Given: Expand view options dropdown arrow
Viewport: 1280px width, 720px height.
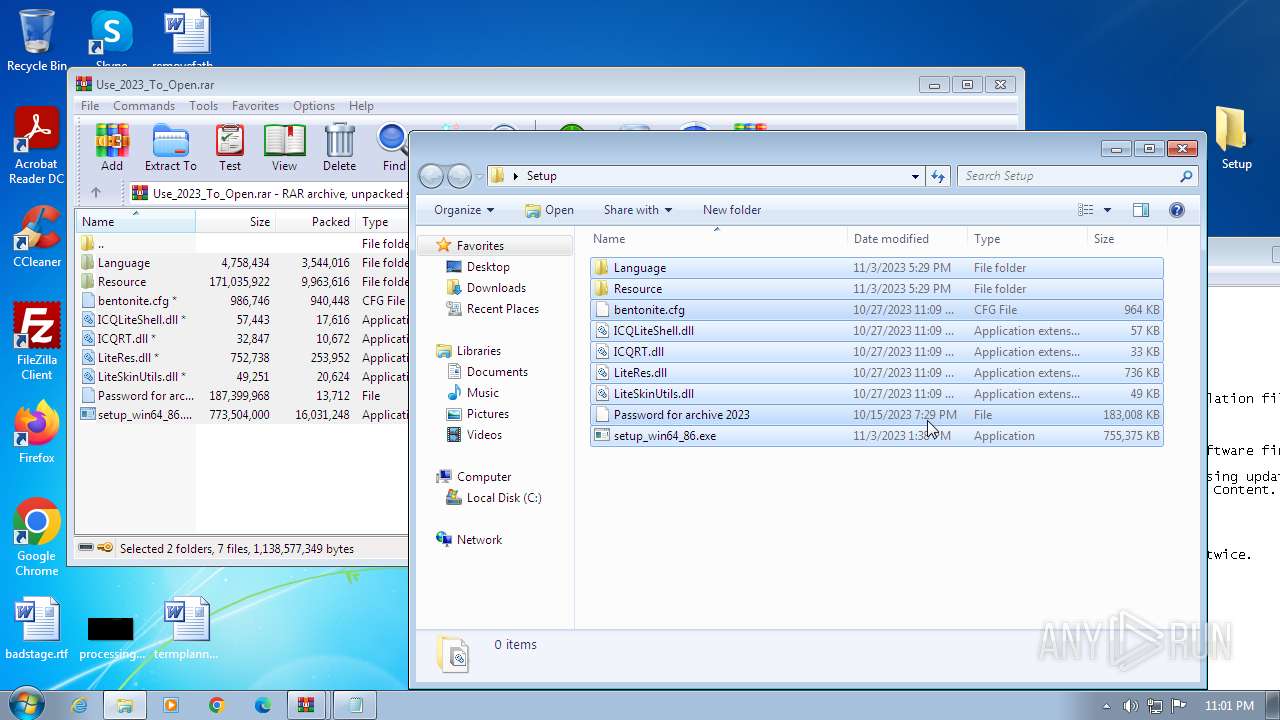Looking at the screenshot, I should click(1107, 210).
